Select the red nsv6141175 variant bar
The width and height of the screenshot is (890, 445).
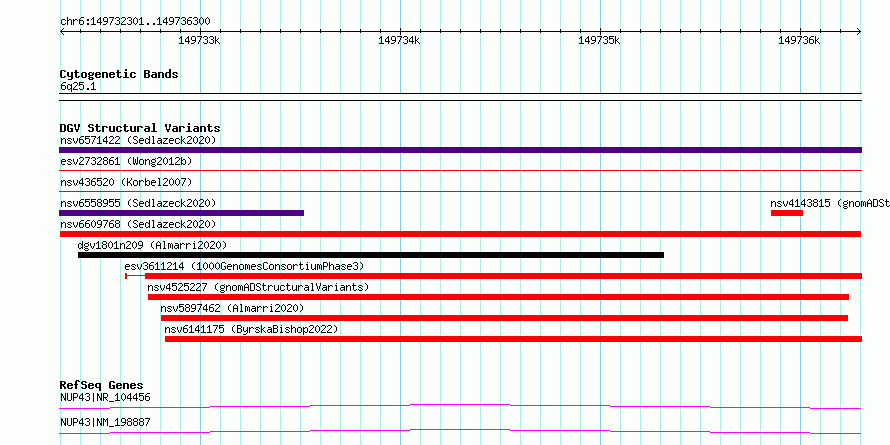513,339
